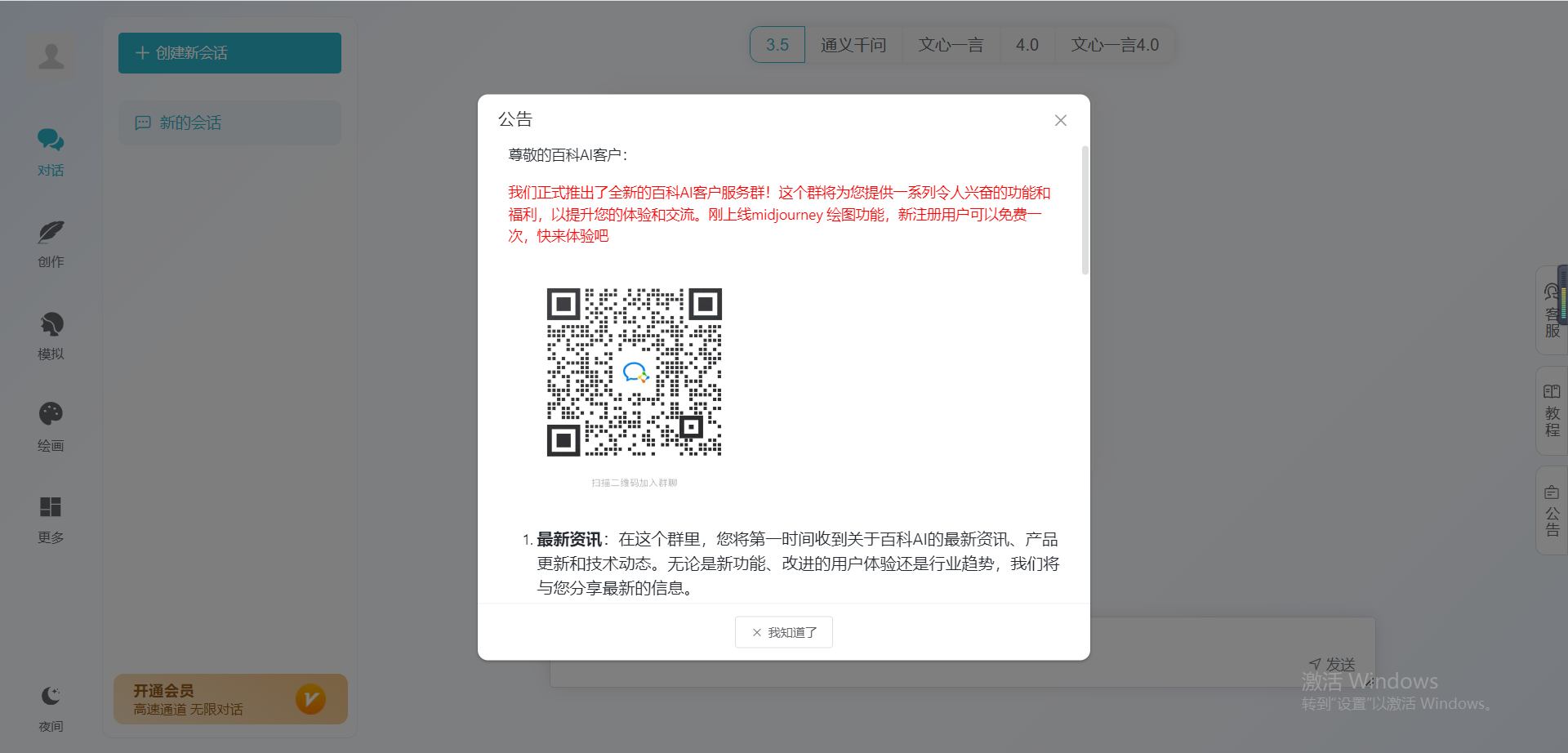The image size is (1568, 753).
Task: Open the 更多 more section
Action: [51, 519]
